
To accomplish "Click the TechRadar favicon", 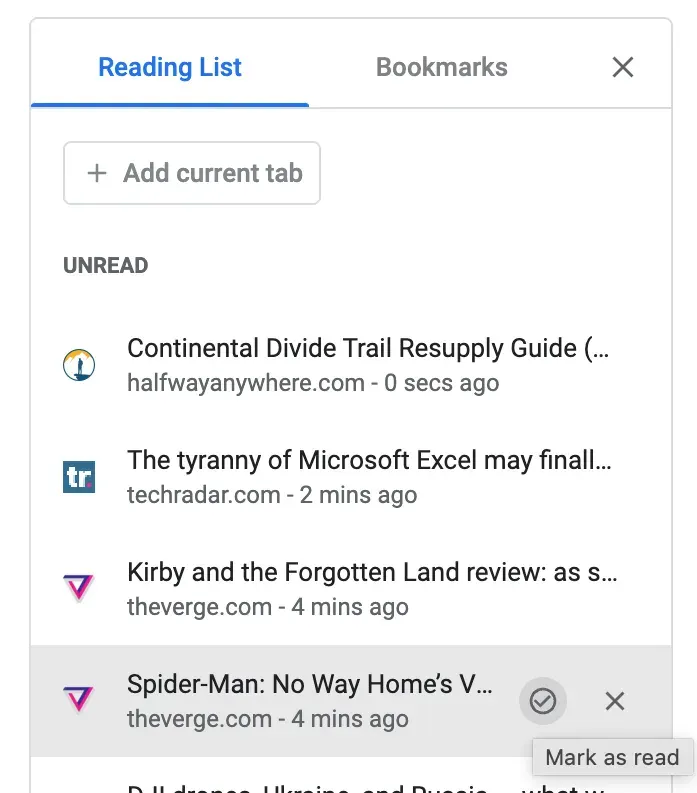I will coord(78,477).
